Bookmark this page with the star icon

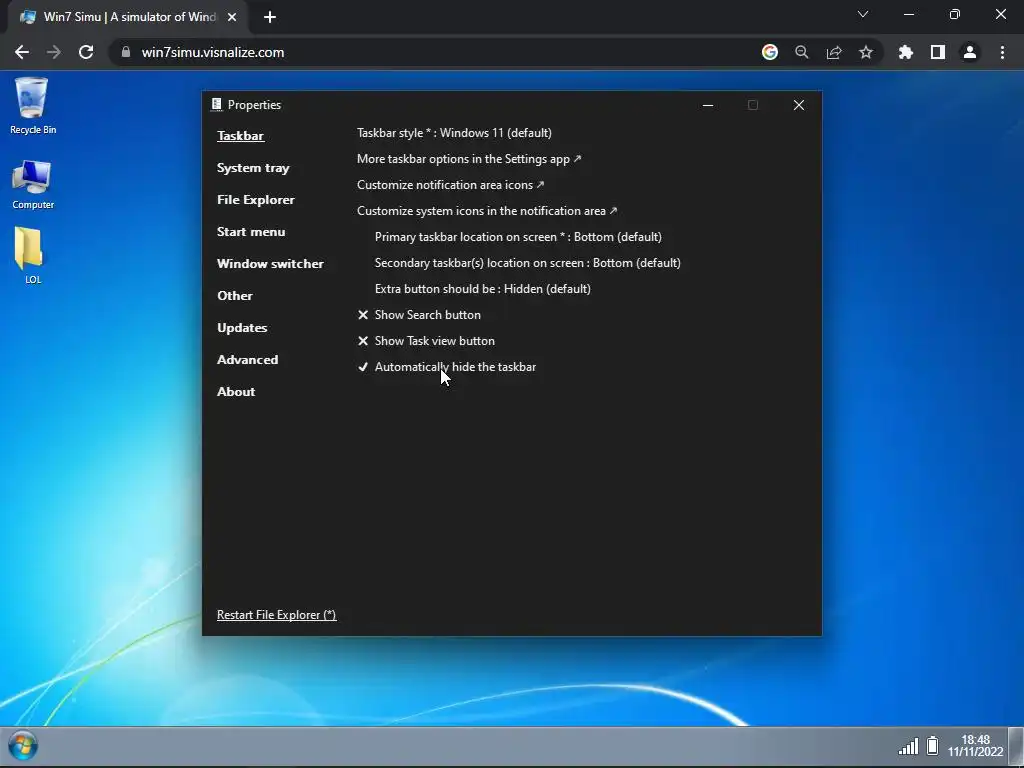[866, 52]
